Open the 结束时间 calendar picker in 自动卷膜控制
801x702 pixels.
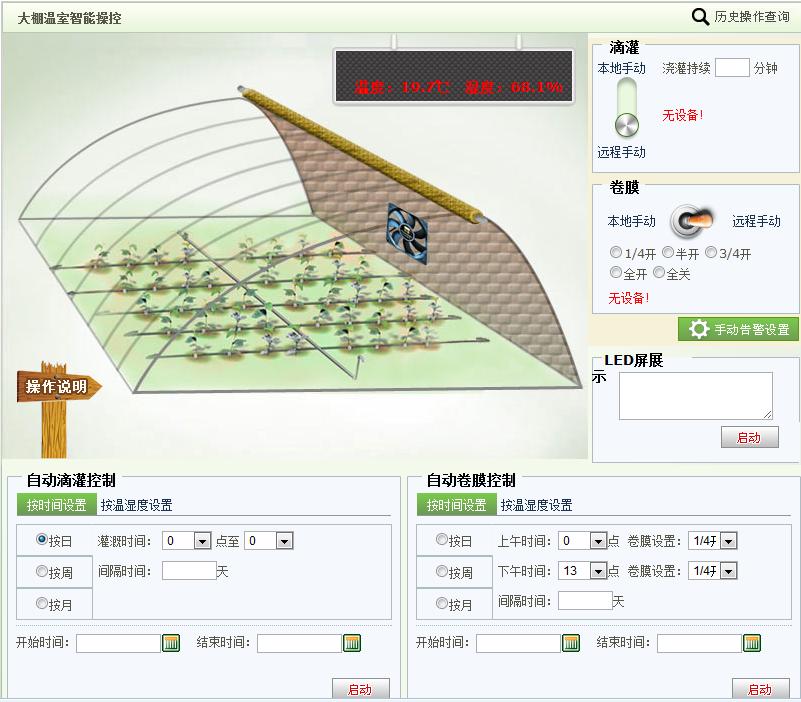pos(751,643)
